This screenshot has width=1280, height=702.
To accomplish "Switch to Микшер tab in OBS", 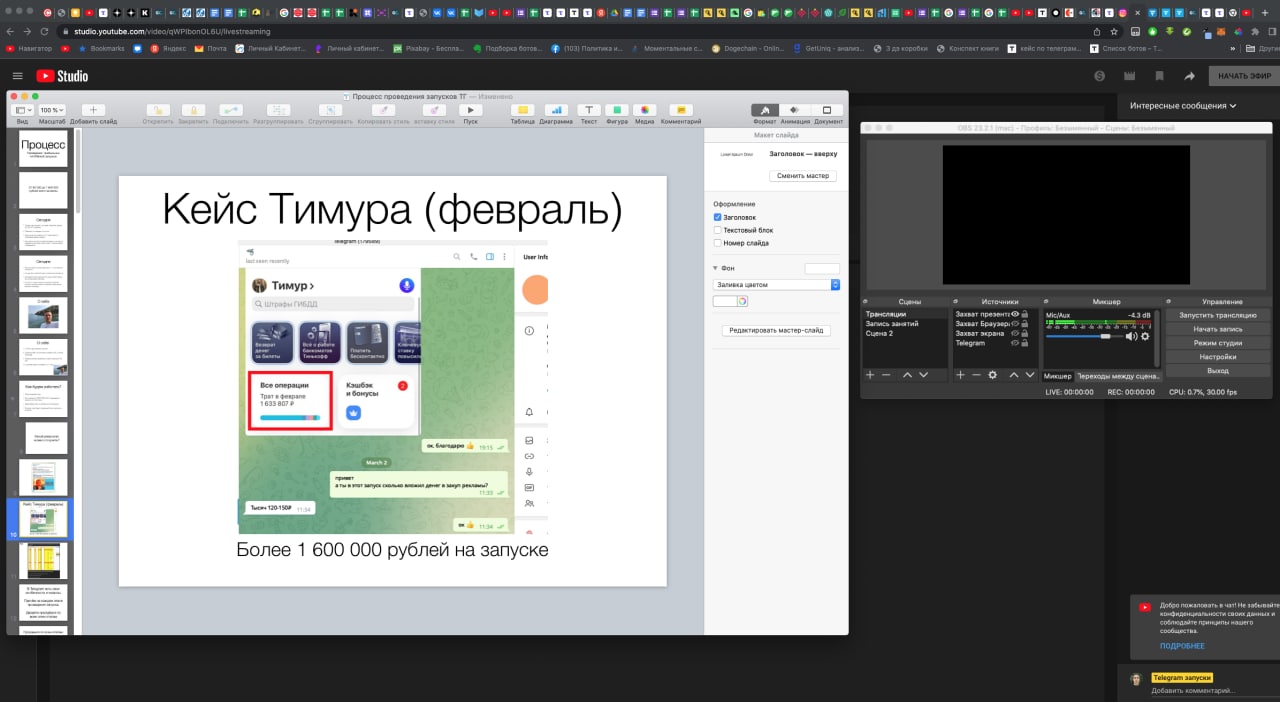I will 1057,376.
